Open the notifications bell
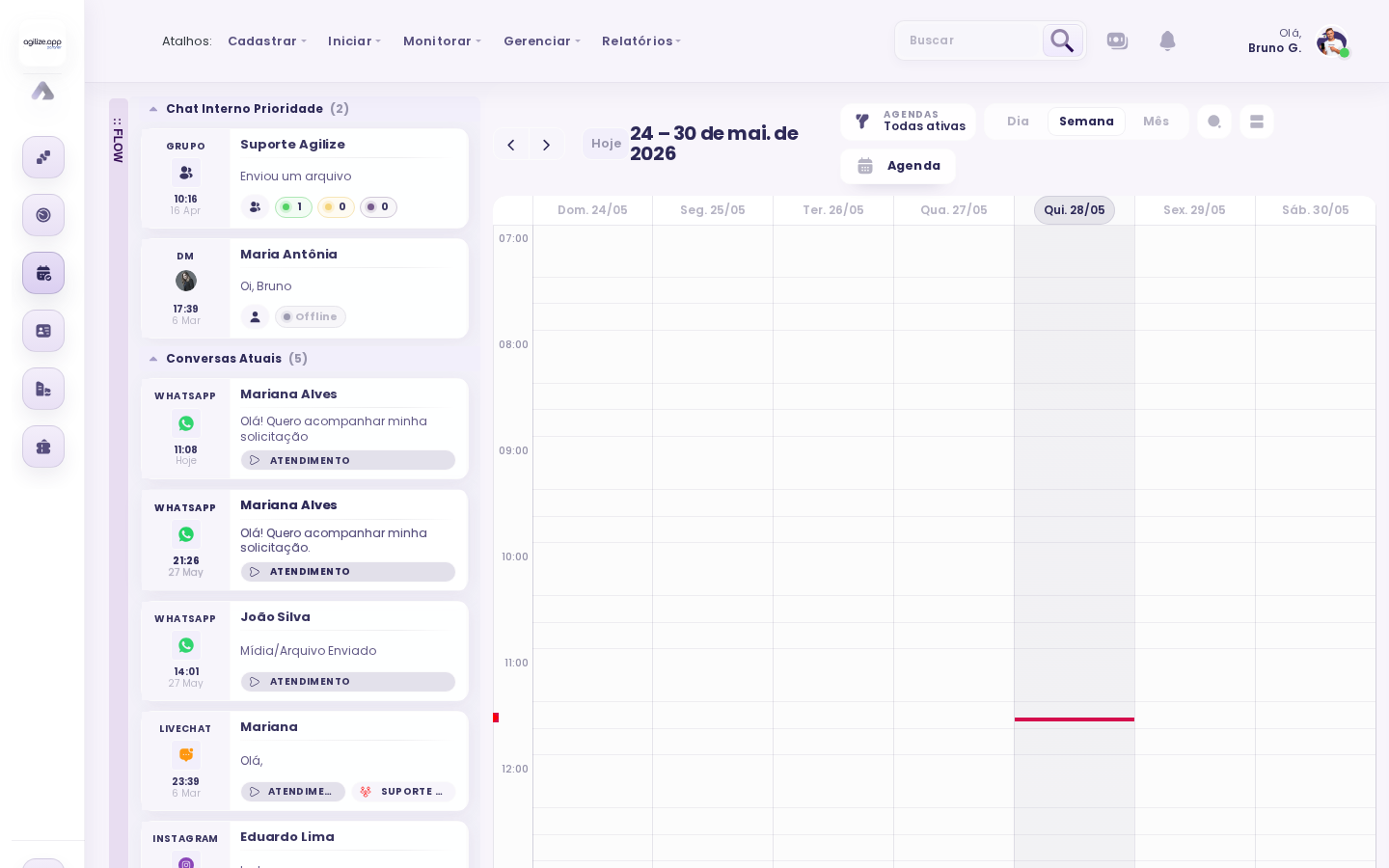Image resolution: width=1389 pixels, height=868 pixels. [x=1167, y=41]
